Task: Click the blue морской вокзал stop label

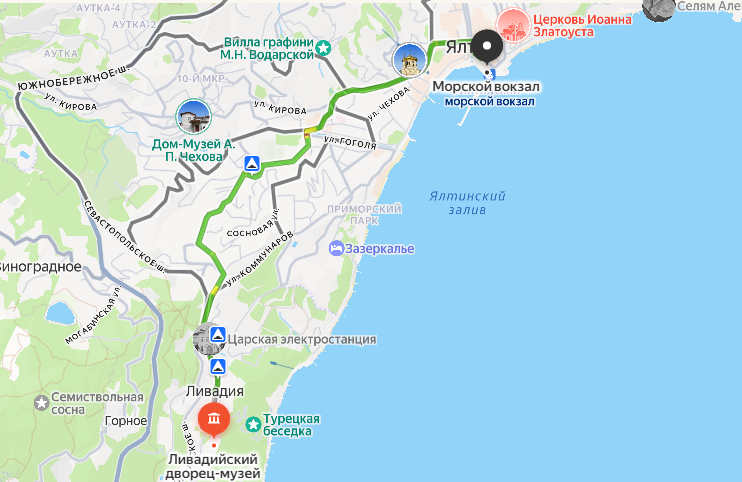Action: [490, 101]
